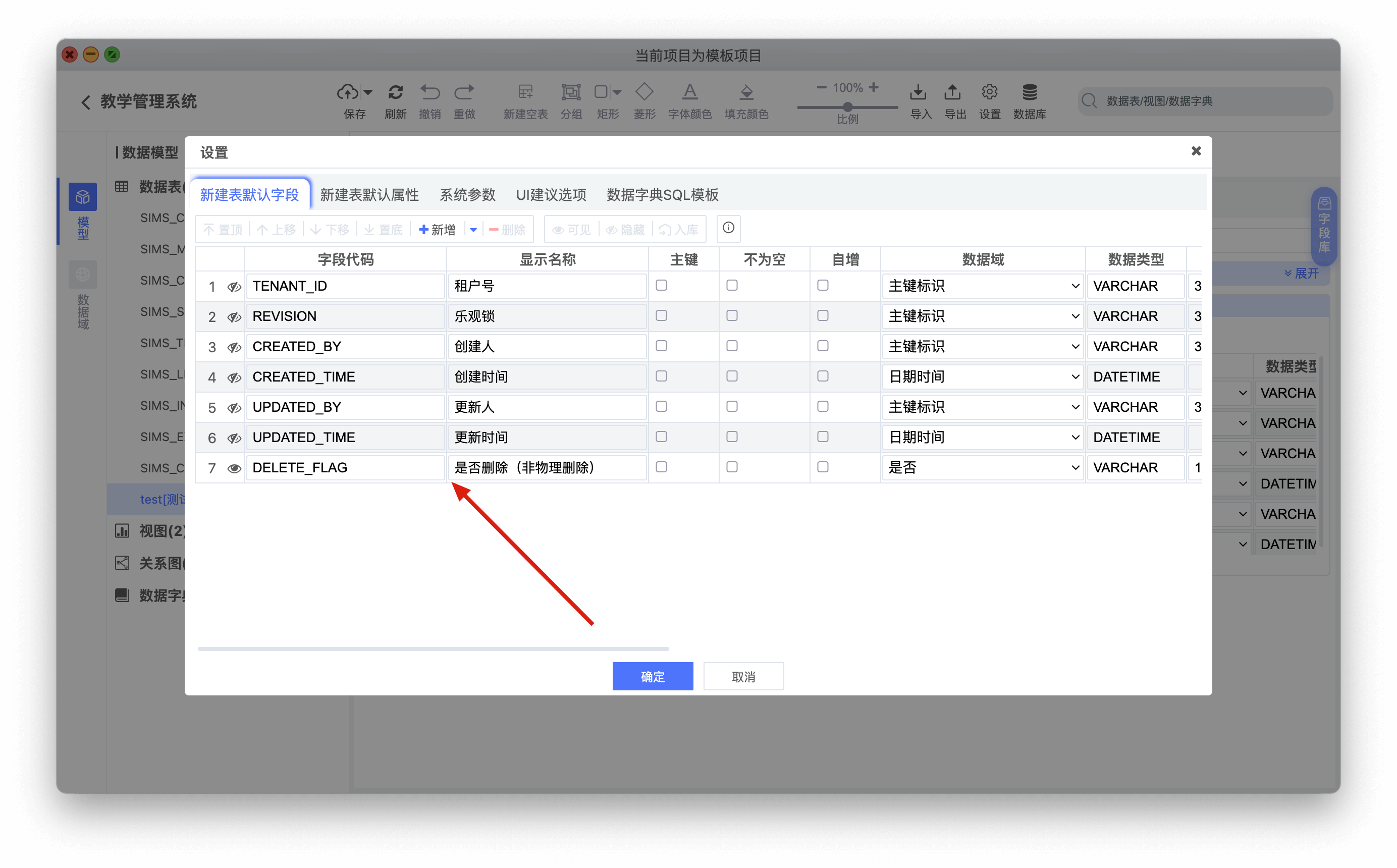Click the 刷新 refresh icon
This screenshot has height=868, width=1397.
[x=396, y=92]
